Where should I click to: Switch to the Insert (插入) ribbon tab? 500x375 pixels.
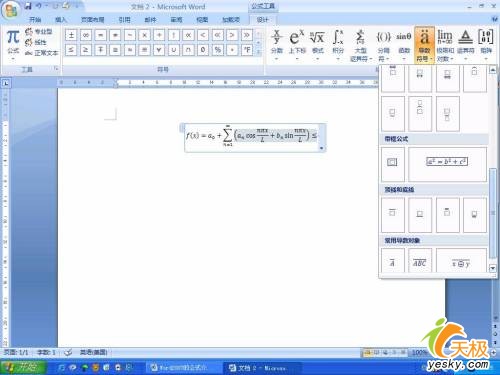61,20
